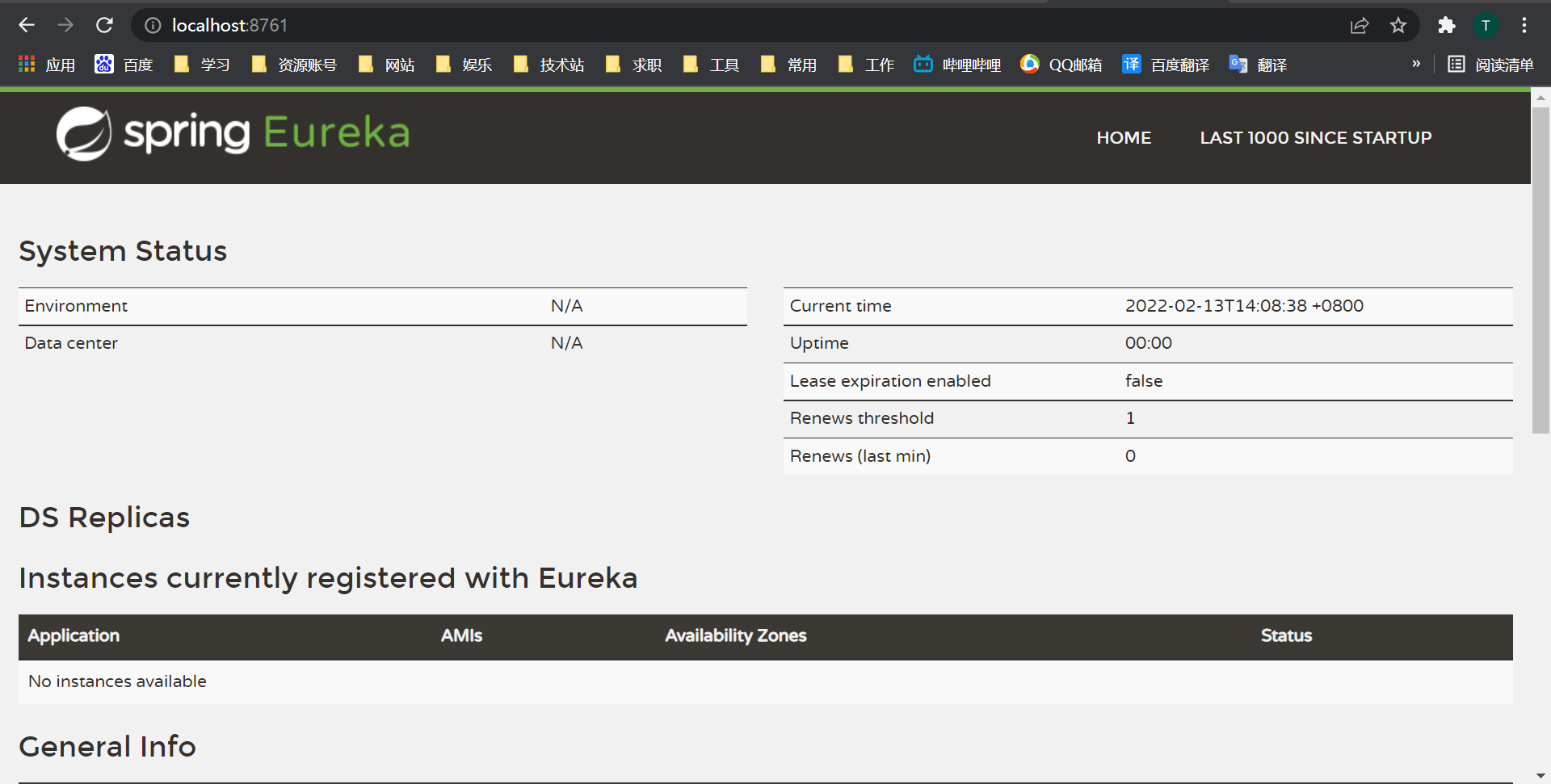The width and height of the screenshot is (1551, 784).
Task: Go to HOME in Eureka navbar
Action: click(x=1124, y=138)
